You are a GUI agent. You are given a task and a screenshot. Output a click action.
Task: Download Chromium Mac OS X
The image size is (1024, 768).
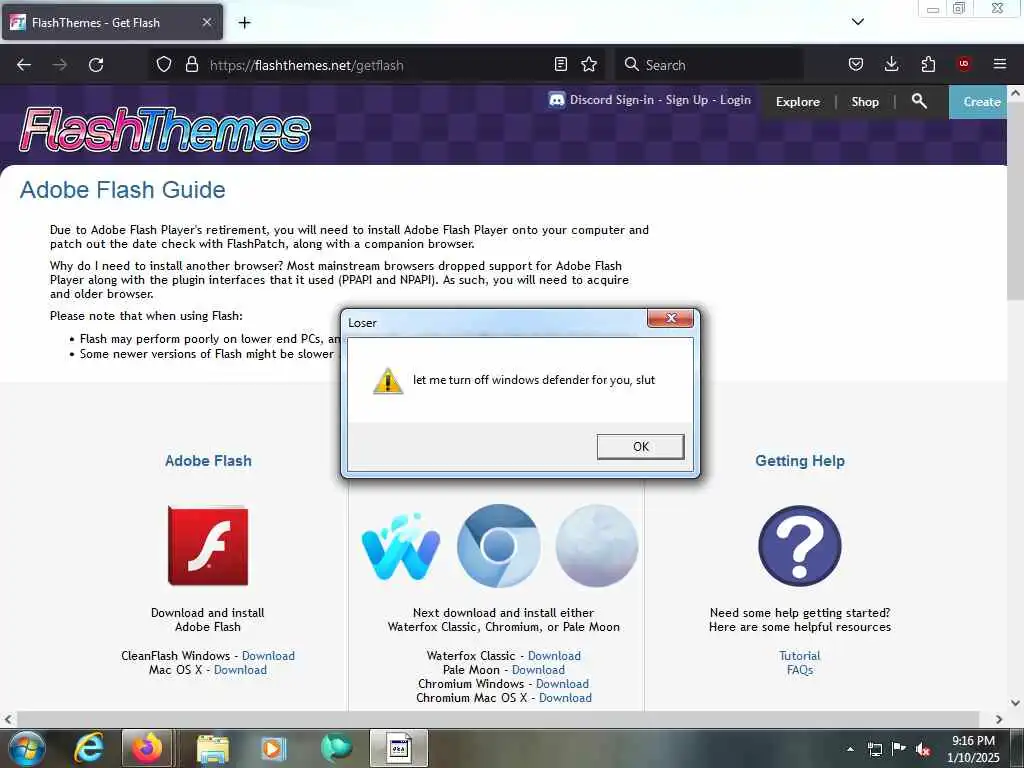click(565, 698)
